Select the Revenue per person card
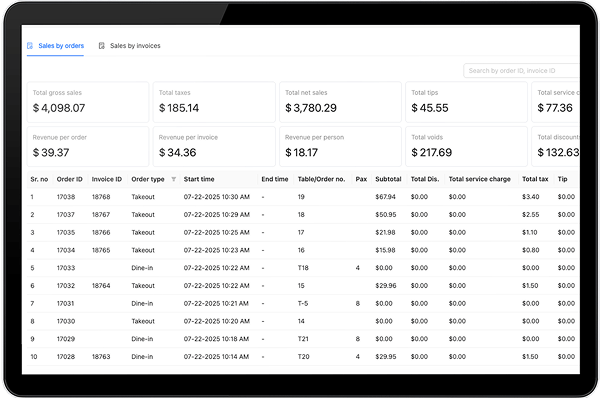This screenshot has width=600, height=398. (x=341, y=147)
